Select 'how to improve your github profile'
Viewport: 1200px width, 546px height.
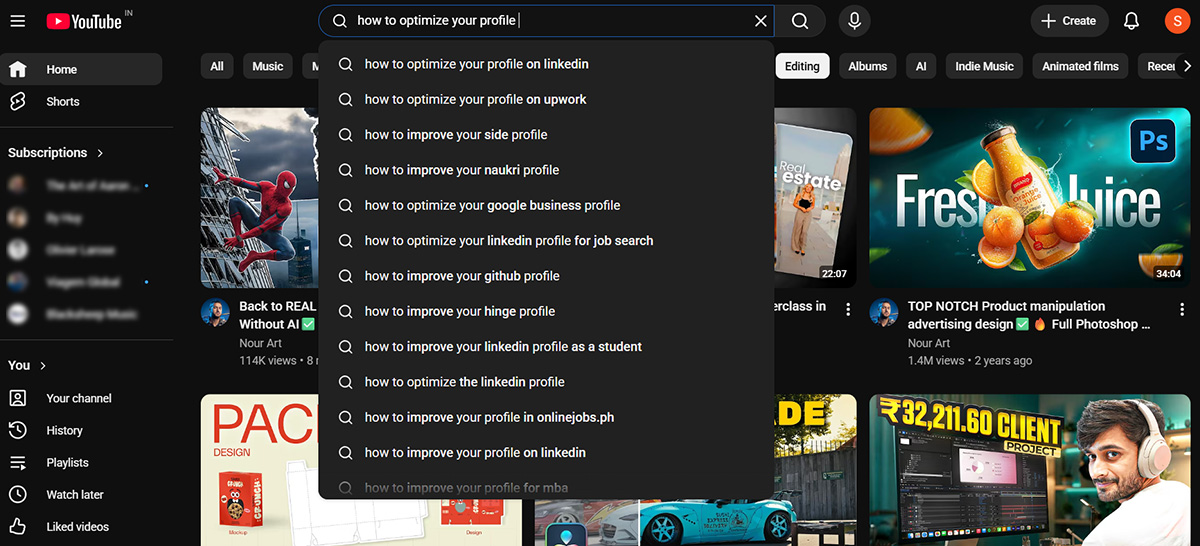pyautogui.click(x=546, y=276)
